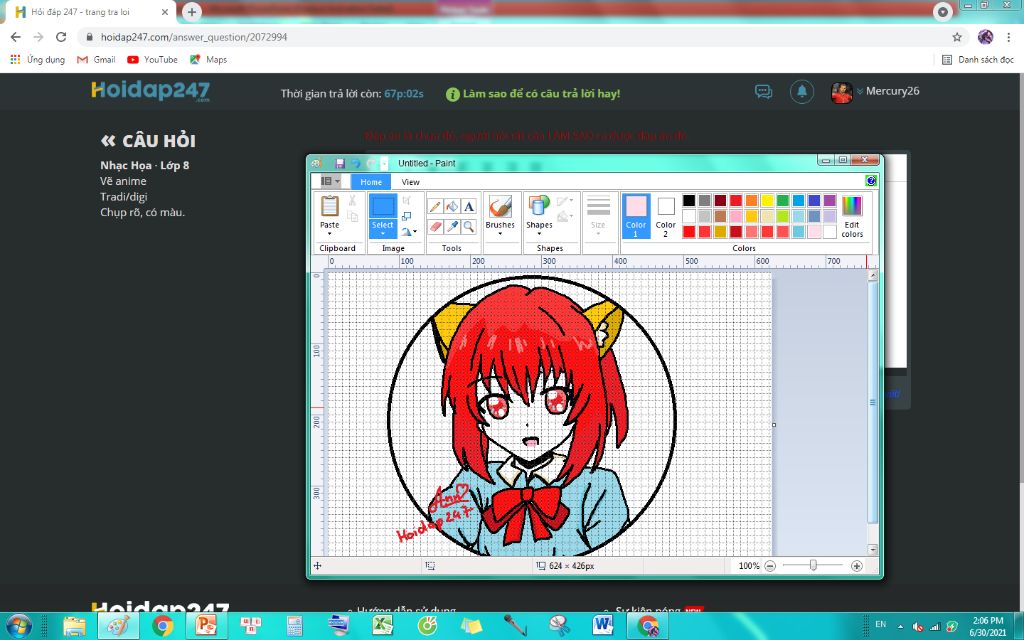Open the Paint application menu button

(330, 182)
